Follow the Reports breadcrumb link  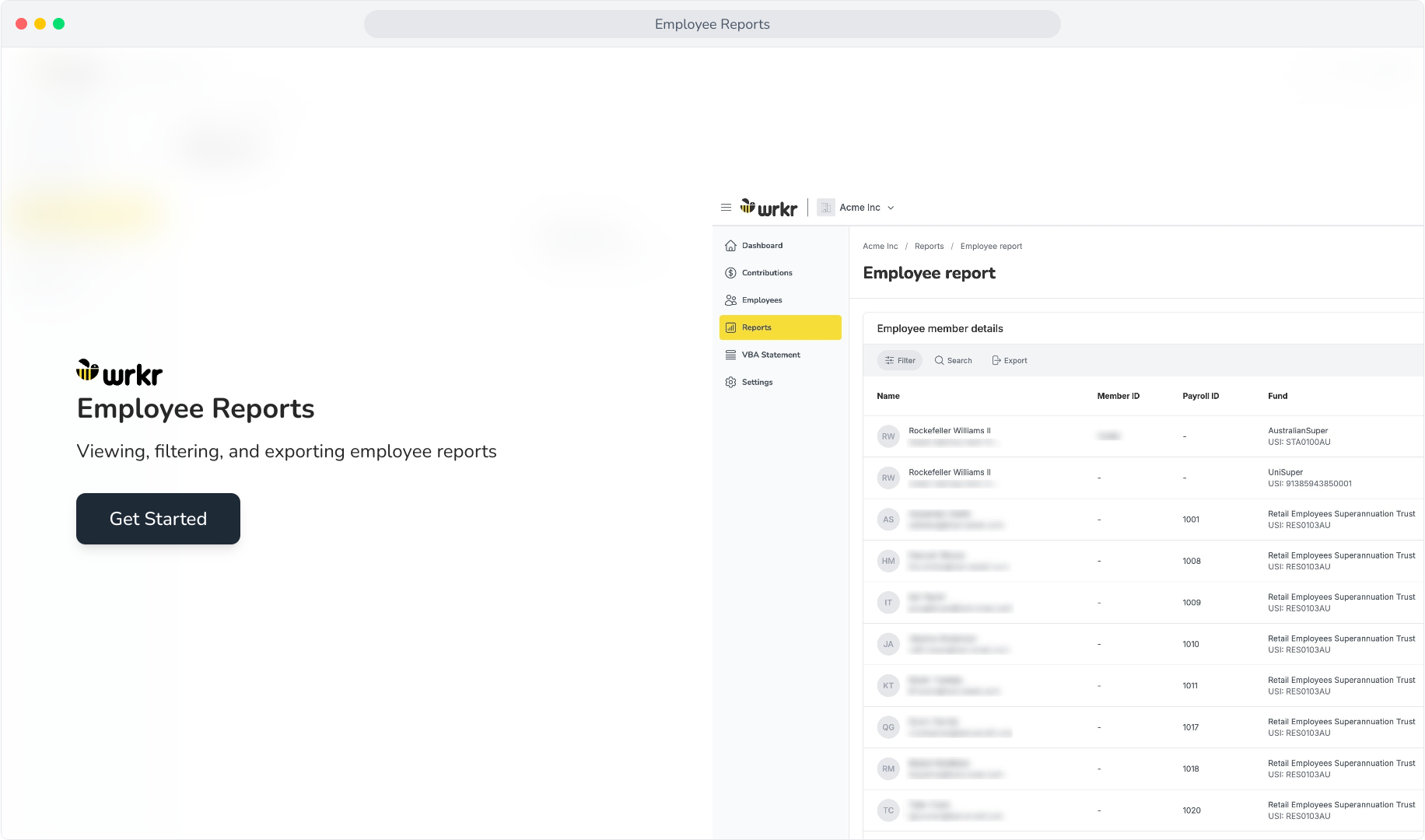click(929, 247)
